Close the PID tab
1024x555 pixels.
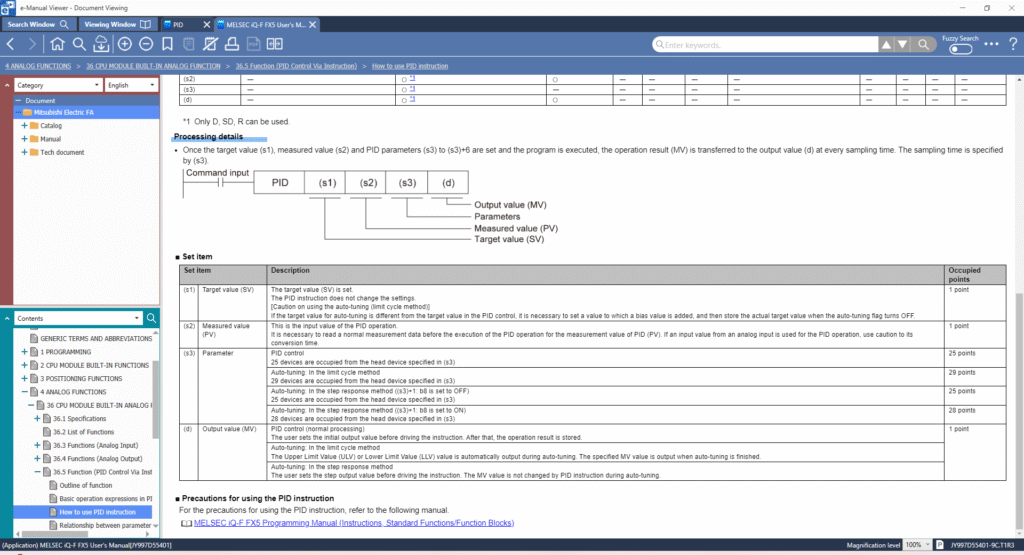206,25
